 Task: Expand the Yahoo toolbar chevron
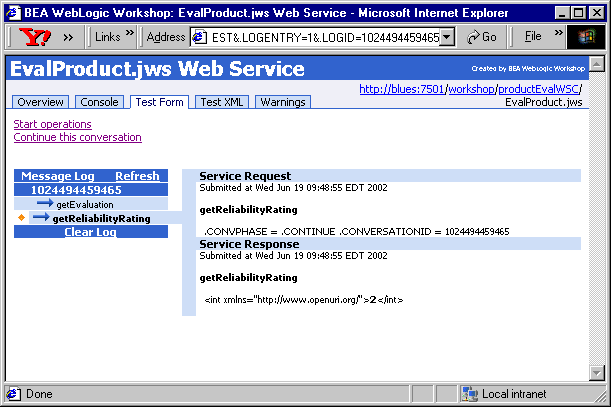[x=68, y=37]
